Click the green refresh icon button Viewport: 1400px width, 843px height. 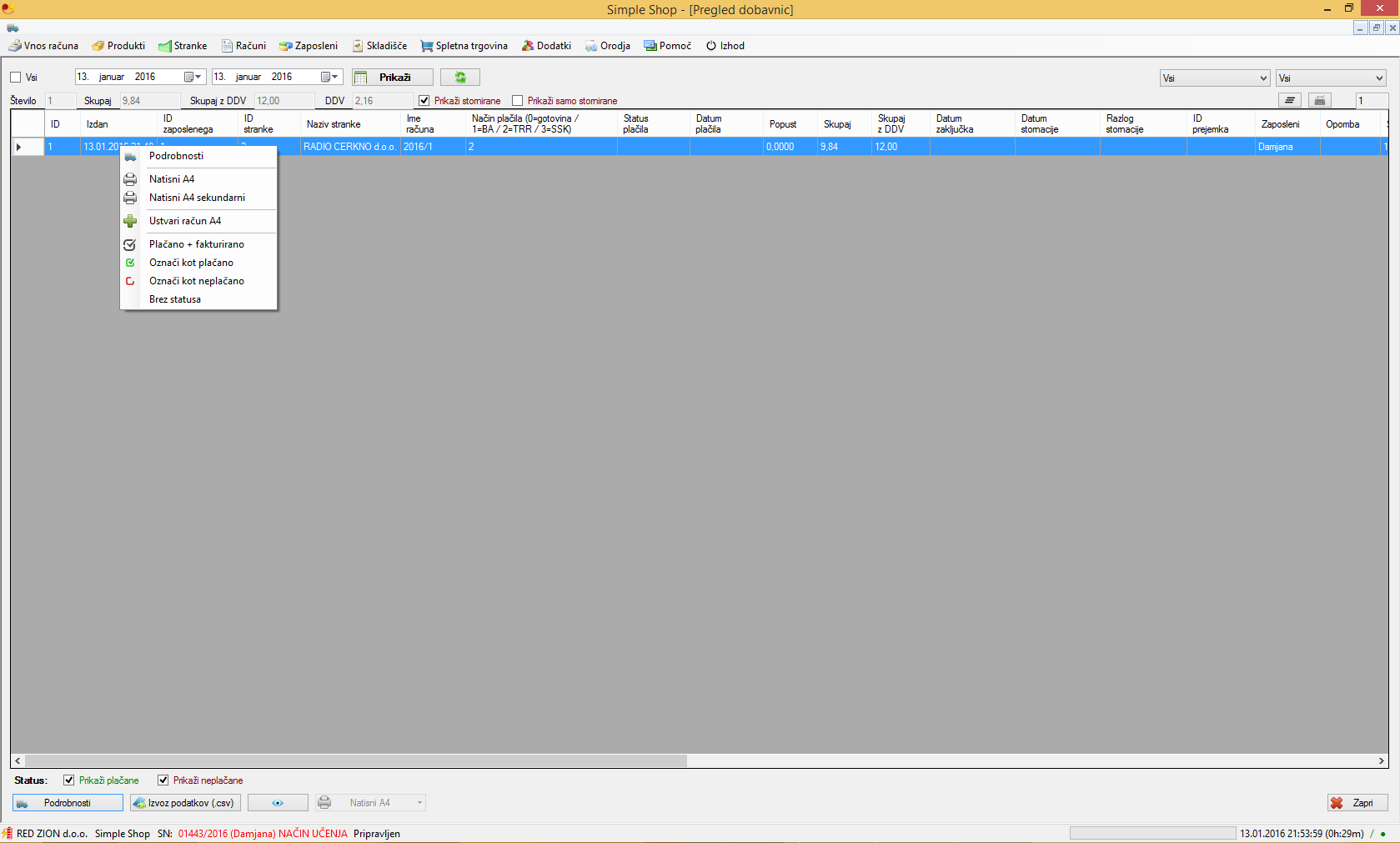pyautogui.click(x=459, y=78)
